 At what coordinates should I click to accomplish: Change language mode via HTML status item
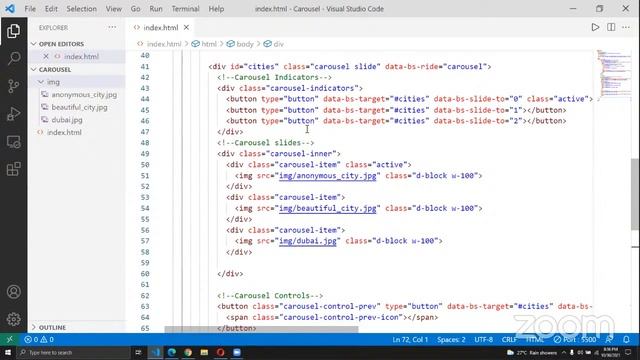(x=534, y=340)
